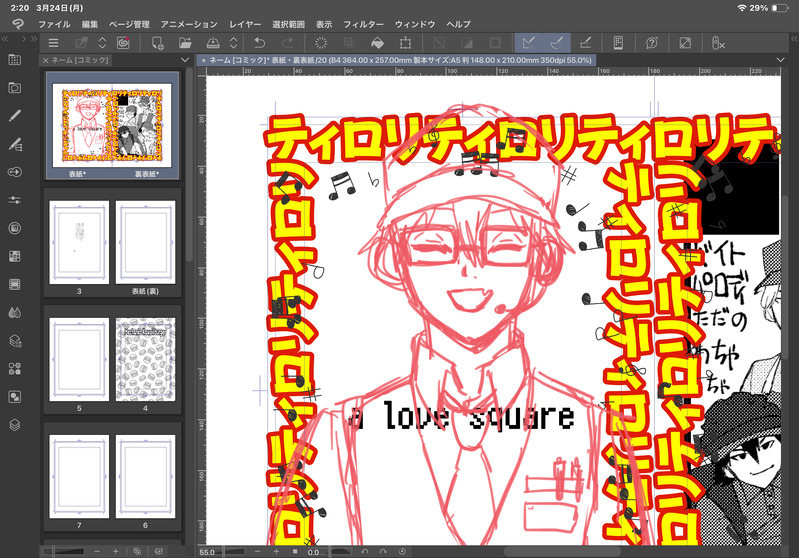The image size is (799, 558).
Task: Expand the page manager panel dropdown chevron
Action: click(184, 60)
